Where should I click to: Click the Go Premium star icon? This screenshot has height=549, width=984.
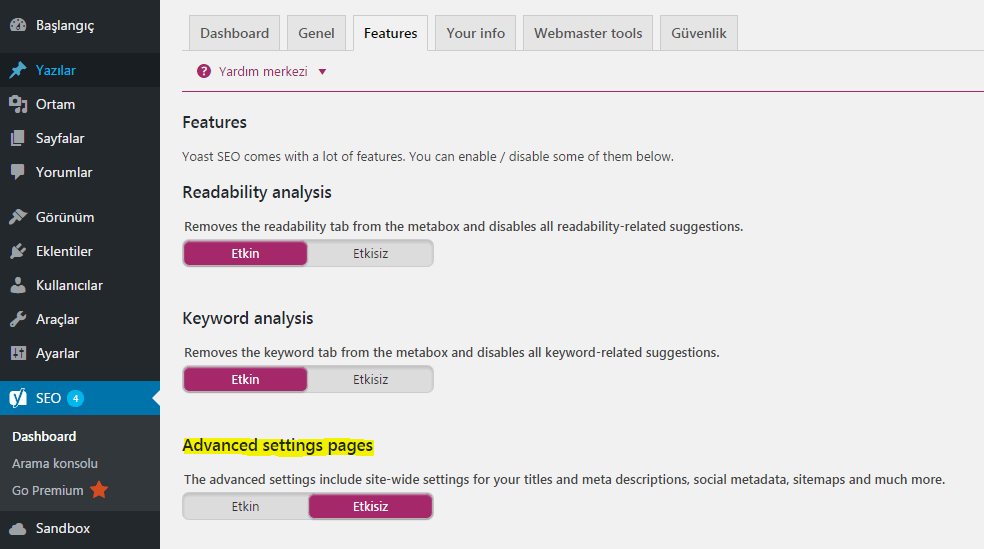99,489
